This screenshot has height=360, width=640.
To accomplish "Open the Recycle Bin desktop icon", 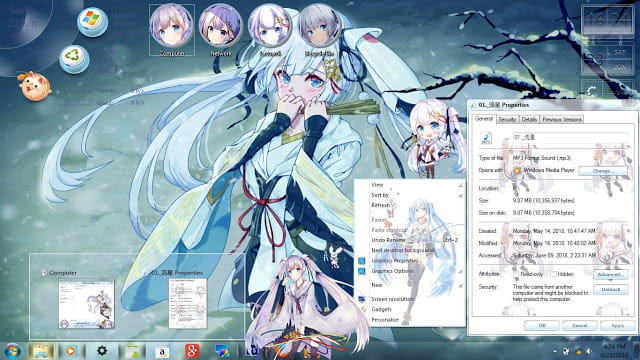I will click(319, 30).
